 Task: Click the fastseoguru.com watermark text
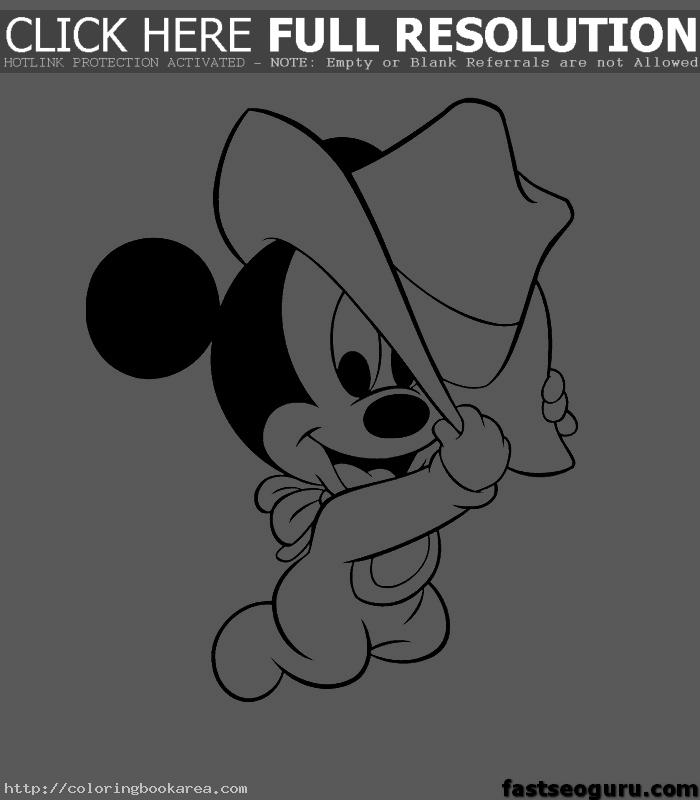pyautogui.click(x=600, y=789)
